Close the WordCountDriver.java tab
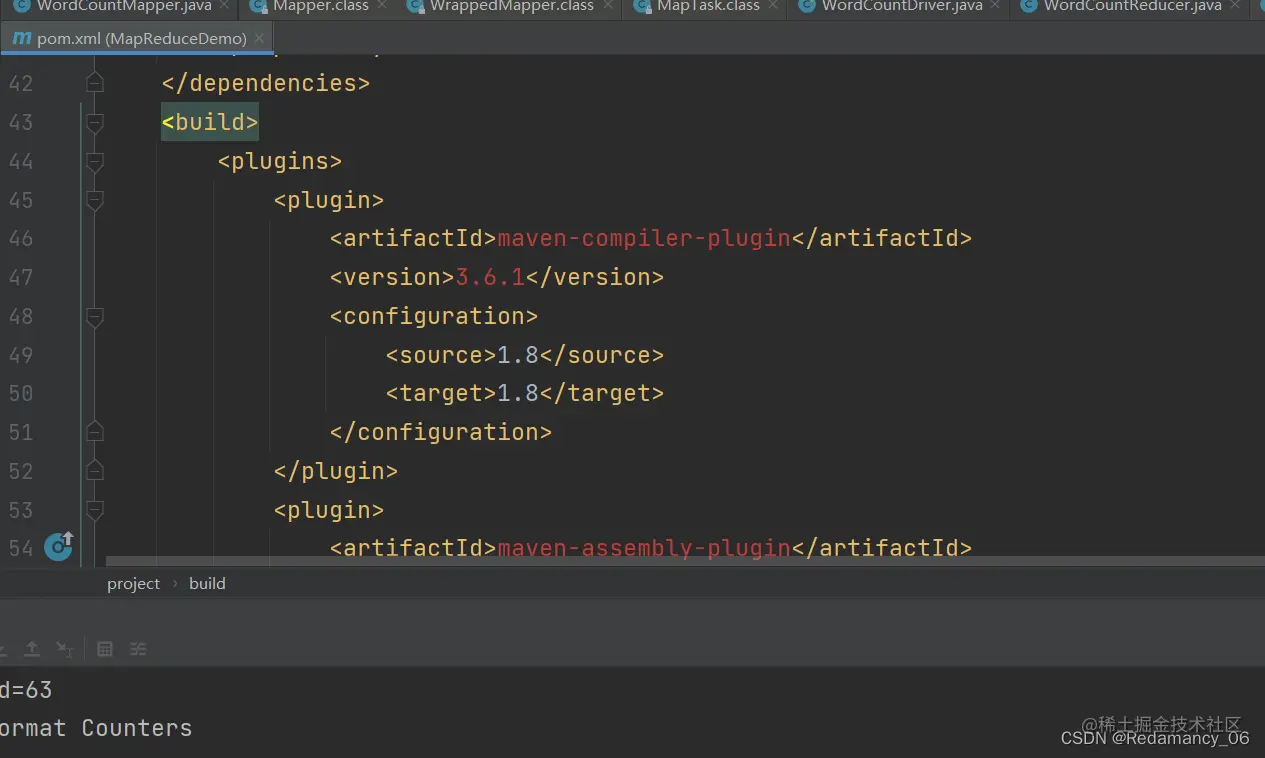 [x=996, y=6]
